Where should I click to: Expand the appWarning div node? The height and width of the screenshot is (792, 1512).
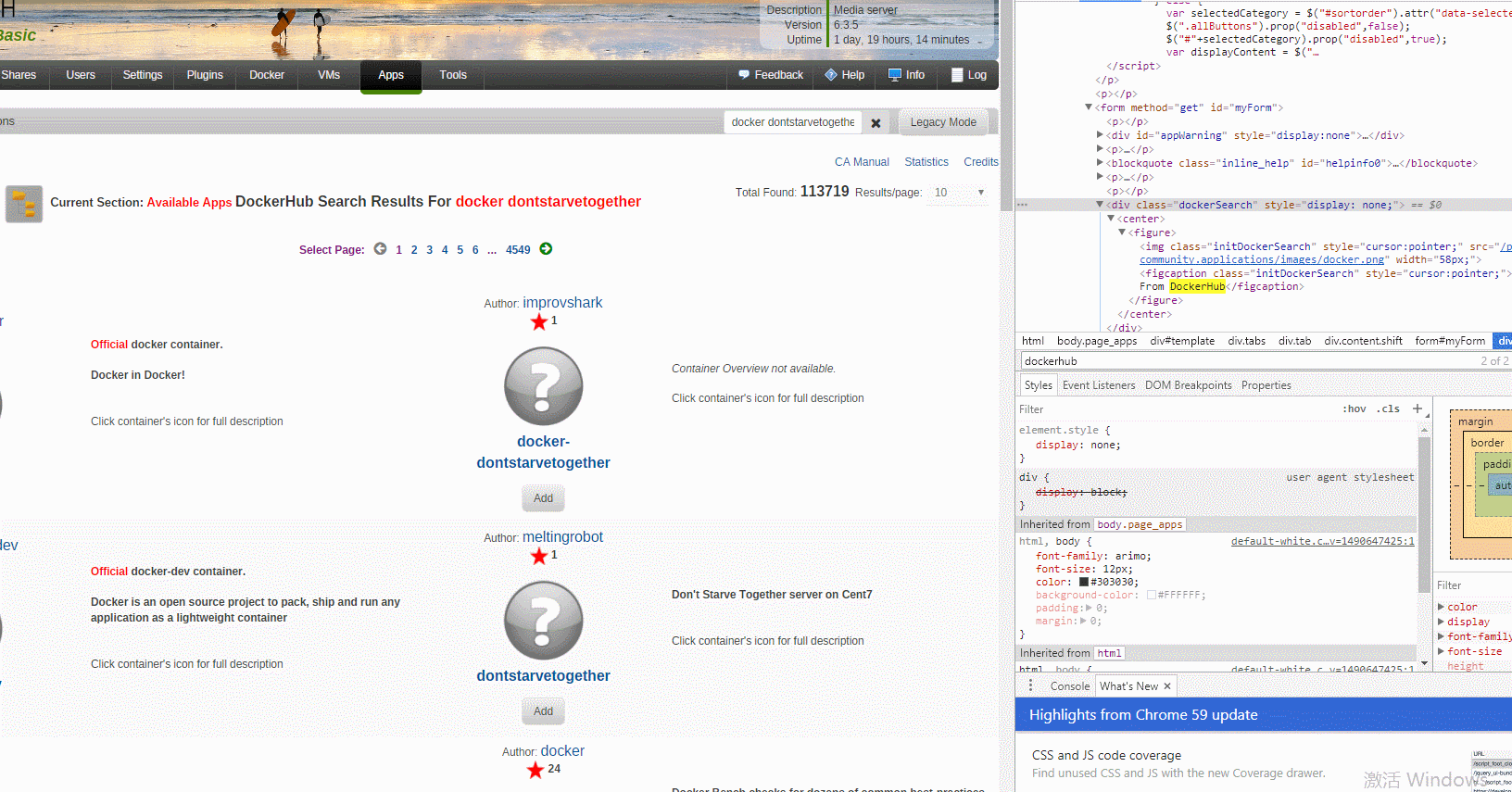point(1100,135)
